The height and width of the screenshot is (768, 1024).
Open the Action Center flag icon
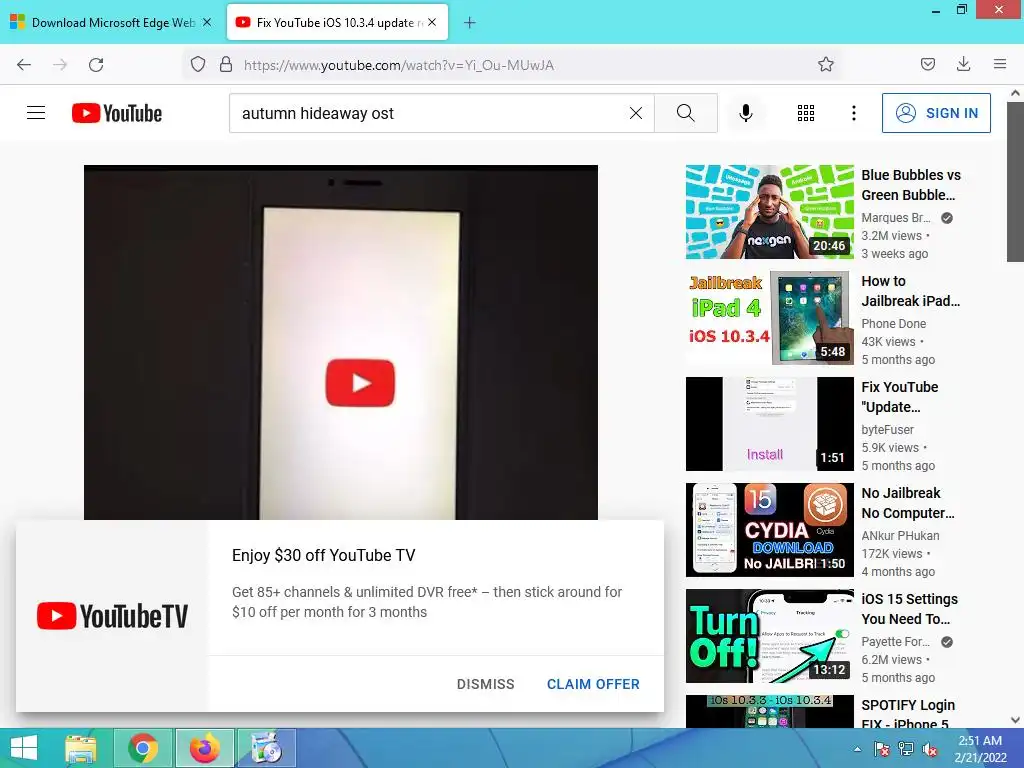coord(882,749)
